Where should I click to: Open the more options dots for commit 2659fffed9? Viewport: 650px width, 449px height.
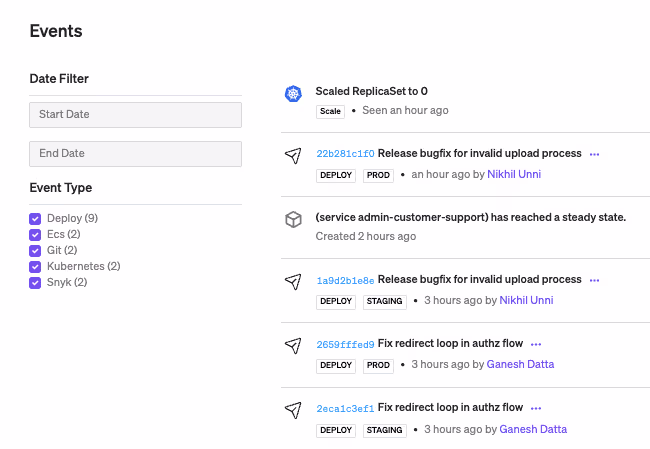[x=536, y=344]
